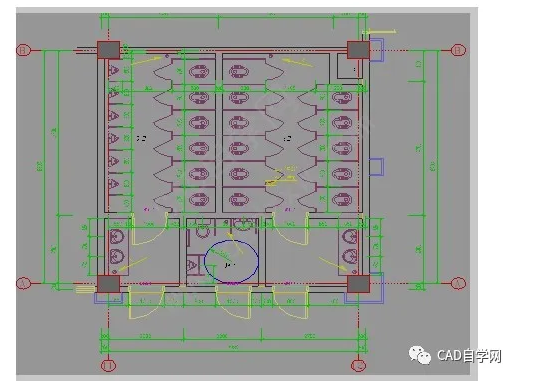
Task: Click the bottom-left red axis bubble below the plan
Action: 109,365
